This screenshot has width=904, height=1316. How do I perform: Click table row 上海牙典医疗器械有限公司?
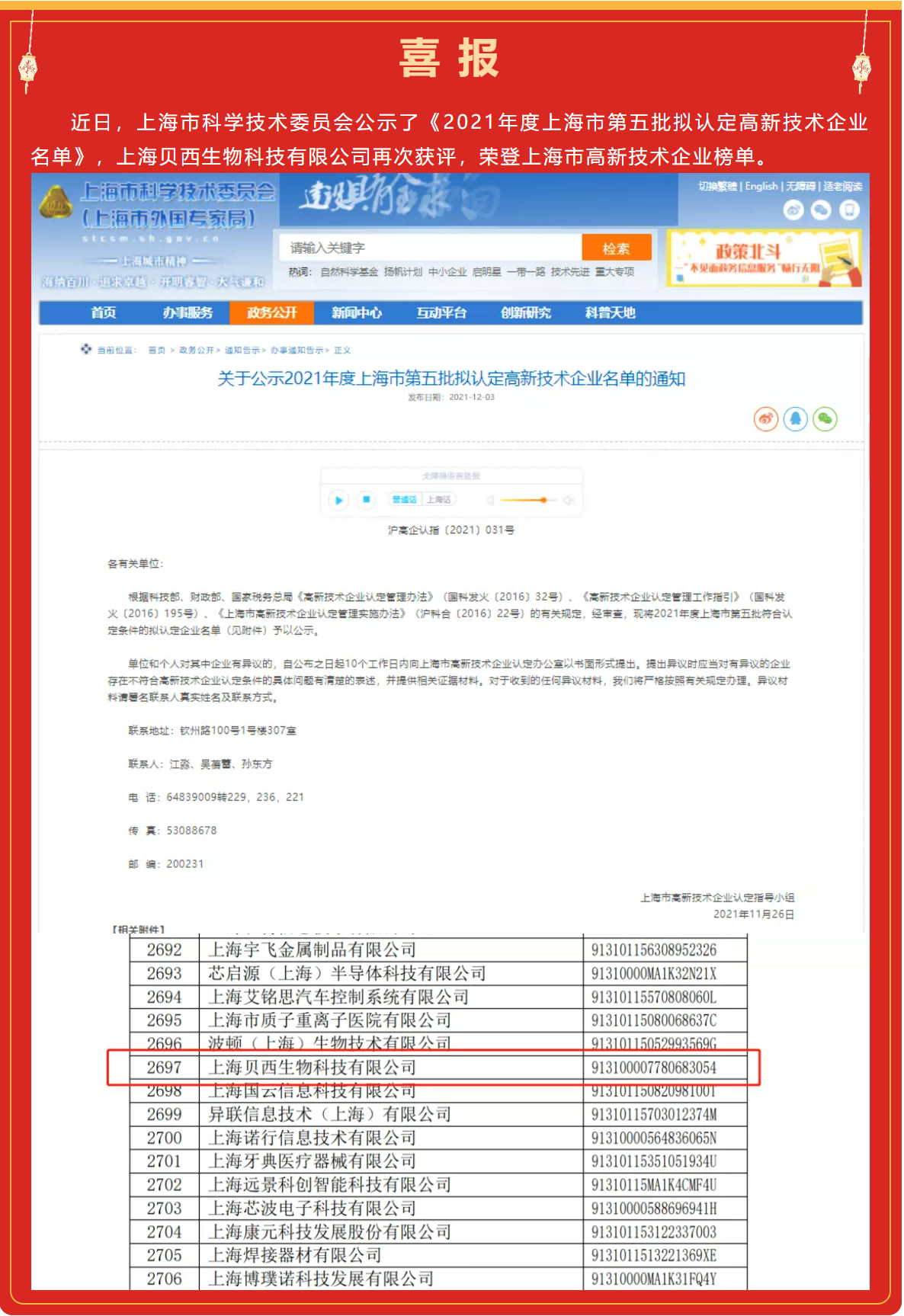[x=438, y=1161]
